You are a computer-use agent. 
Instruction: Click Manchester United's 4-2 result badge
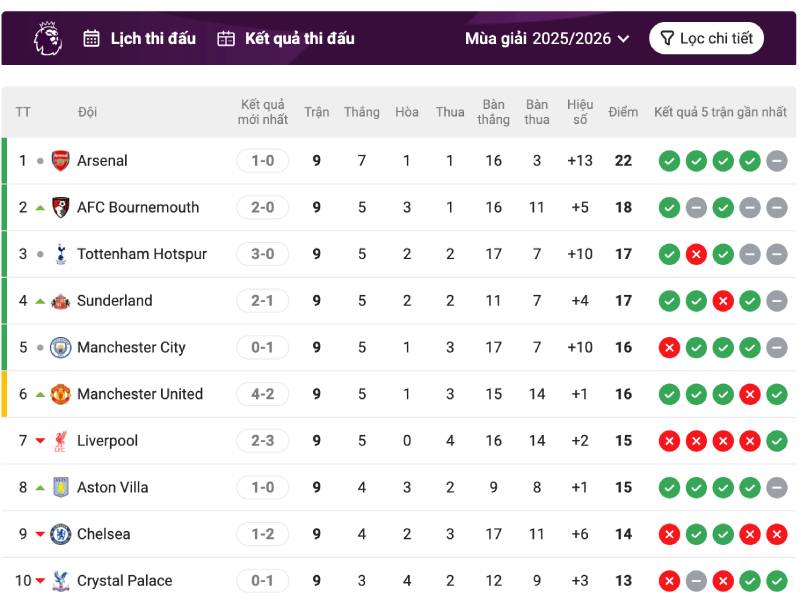(262, 394)
